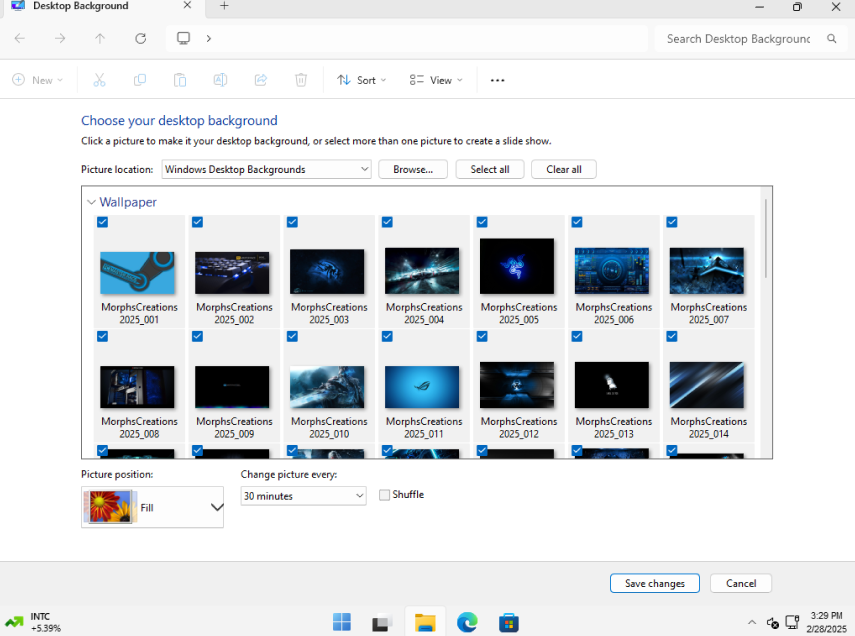Select the MorphsCreations 2025_010 thumbnail

pyautogui.click(x=327, y=387)
